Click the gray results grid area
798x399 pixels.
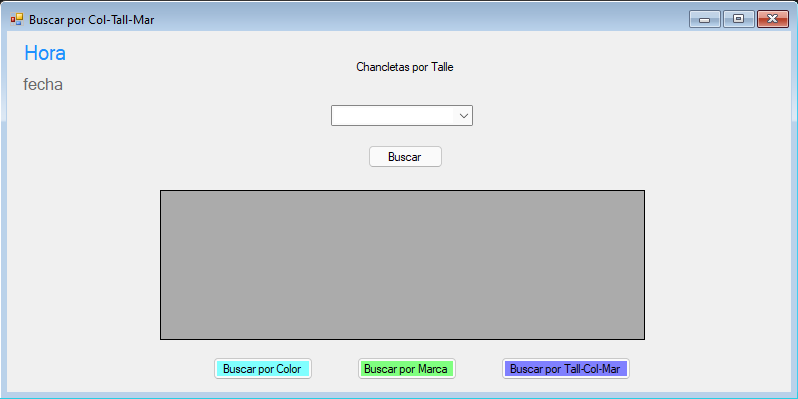(403, 265)
